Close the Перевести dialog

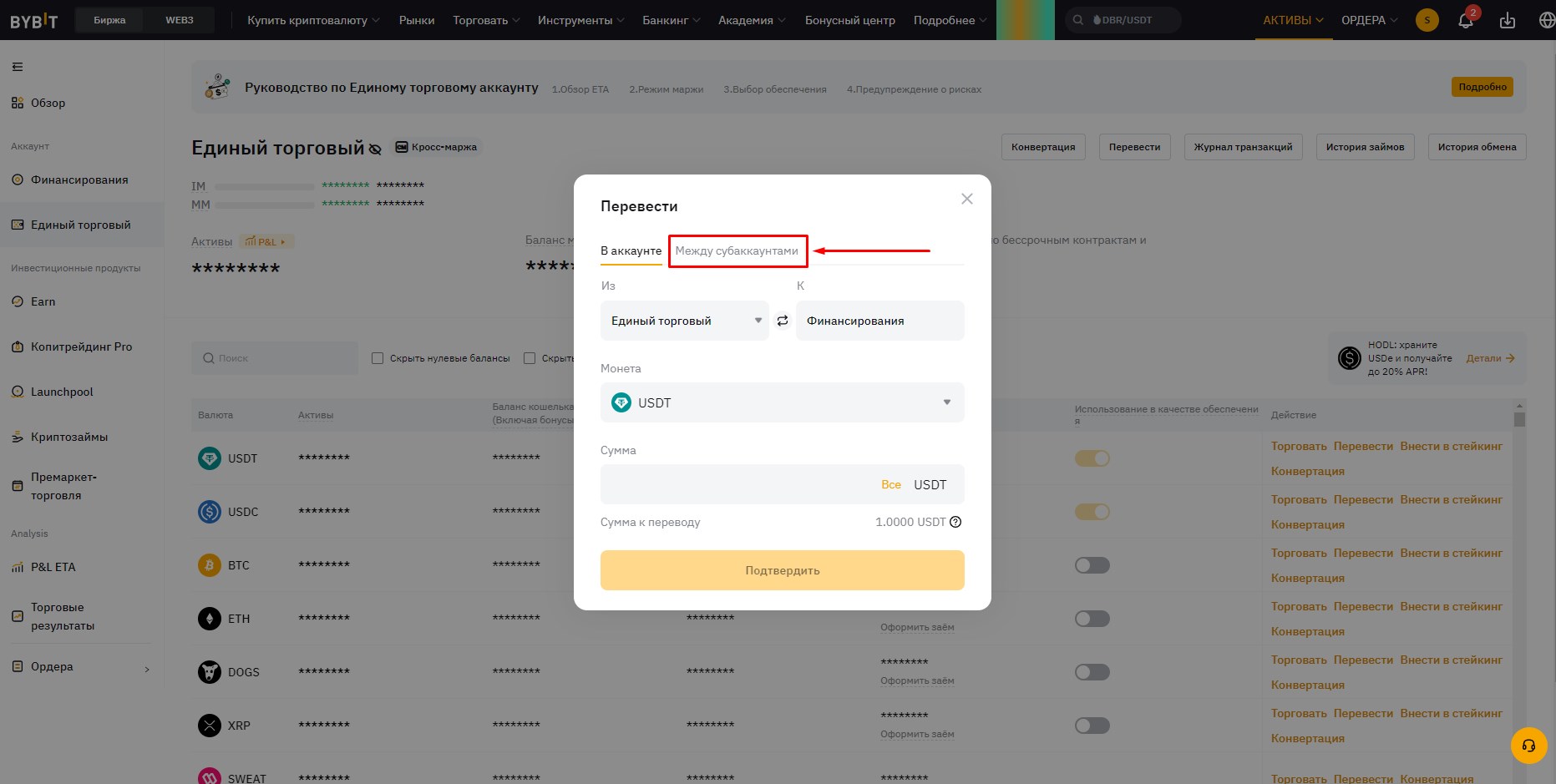[x=967, y=199]
